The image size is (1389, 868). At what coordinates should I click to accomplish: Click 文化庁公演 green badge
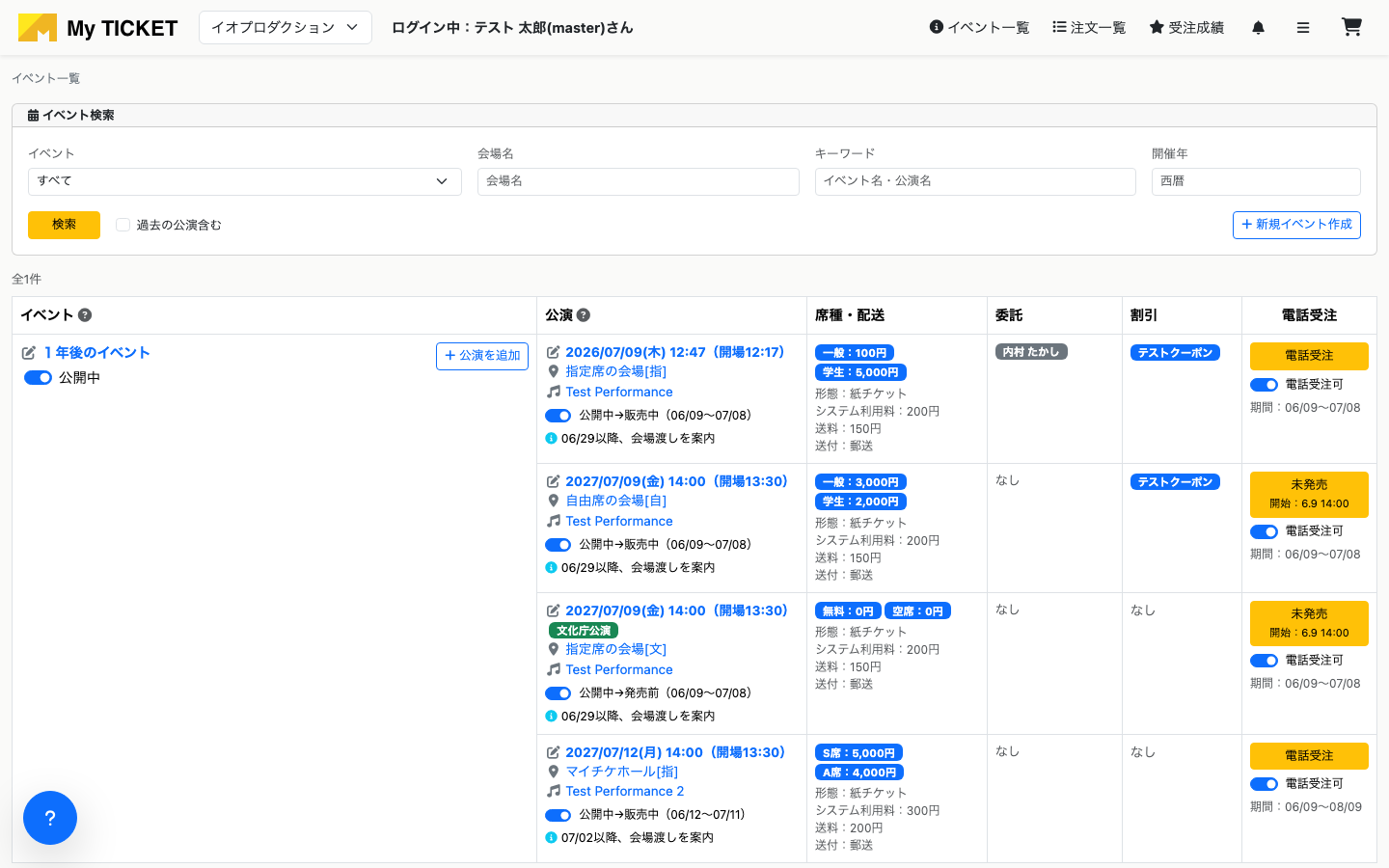click(584, 631)
